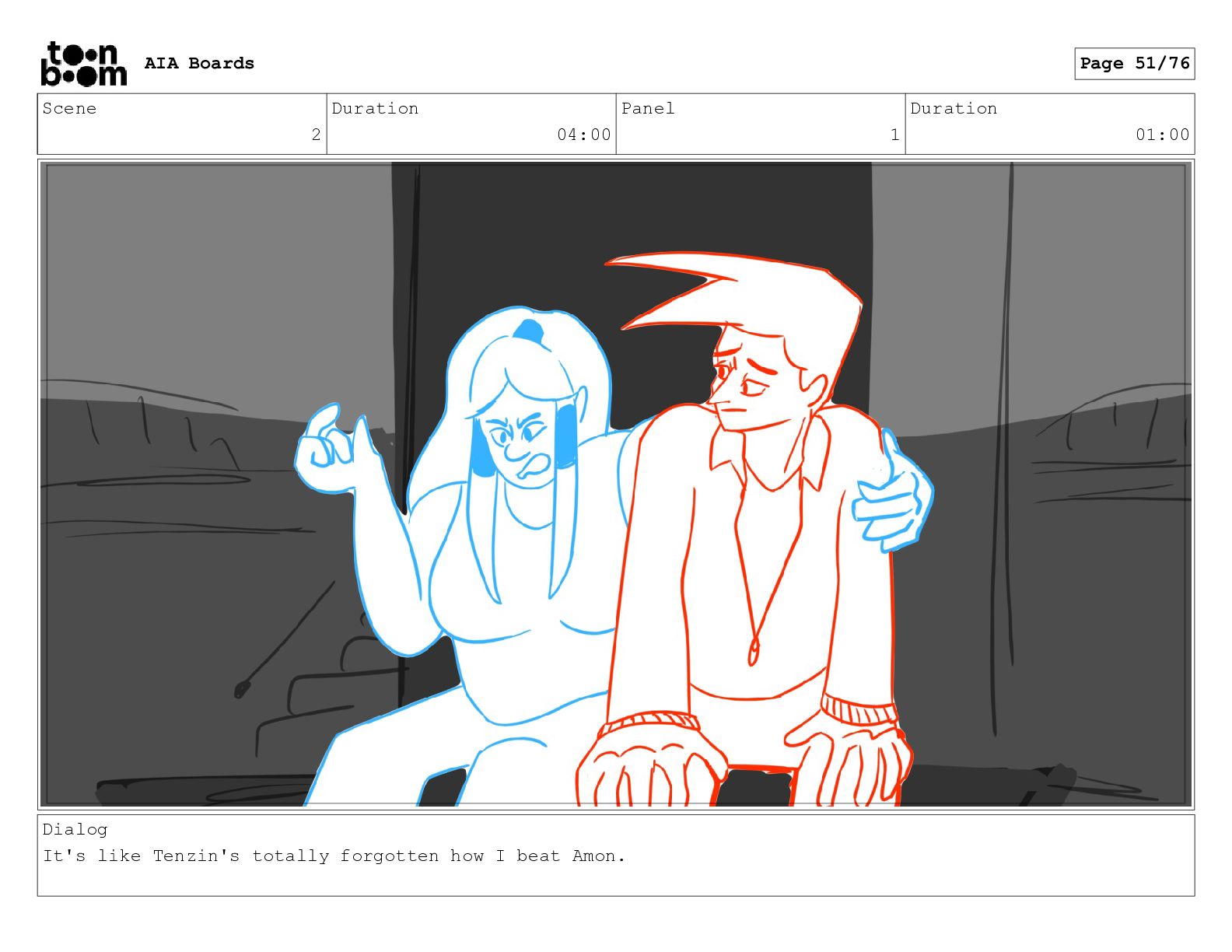The width and height of the screenshot is (1232, 952).
Task: Click the Toon Boom logo
Action: pos(83,63)
